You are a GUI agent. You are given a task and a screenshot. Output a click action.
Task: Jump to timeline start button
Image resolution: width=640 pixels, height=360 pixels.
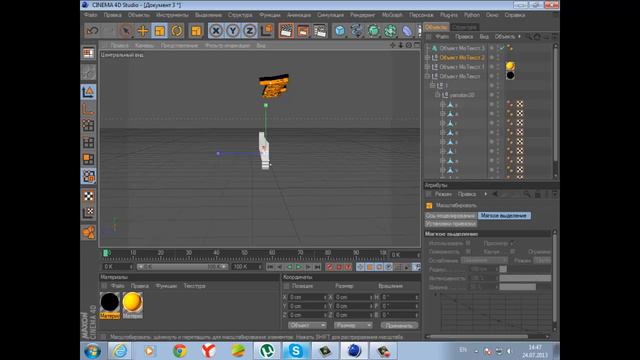(x=270, y=267)
